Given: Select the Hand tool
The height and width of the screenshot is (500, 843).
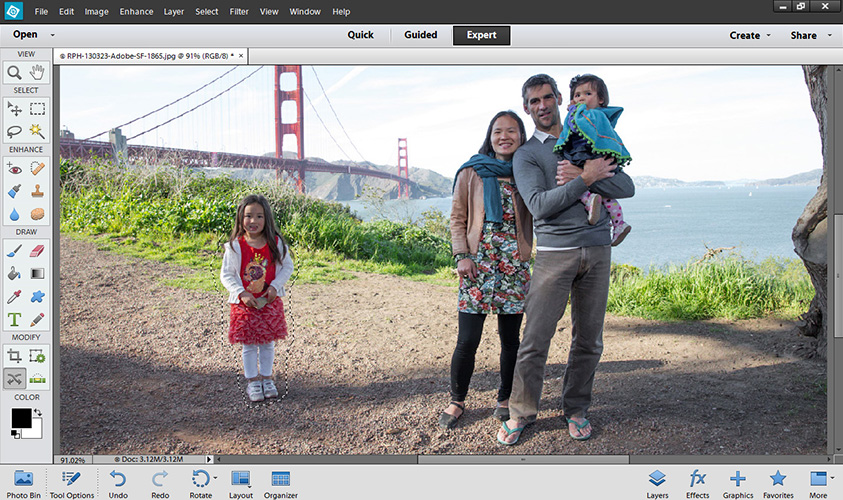Looking at the screenshot, I should [37, 72].
